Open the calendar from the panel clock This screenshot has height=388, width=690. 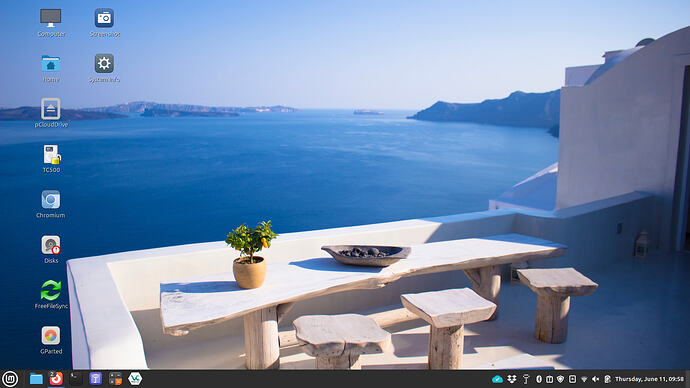[650, 379]
